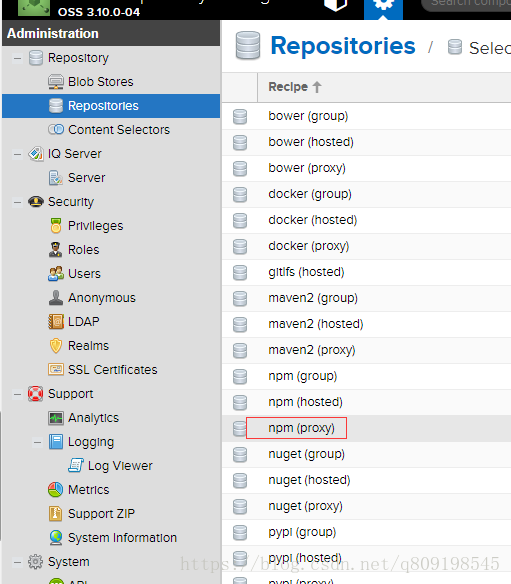The width and height of the screenshot is (511, 584).
Task: Click the Anonymous silhouette icon
Action: [56, 298]
